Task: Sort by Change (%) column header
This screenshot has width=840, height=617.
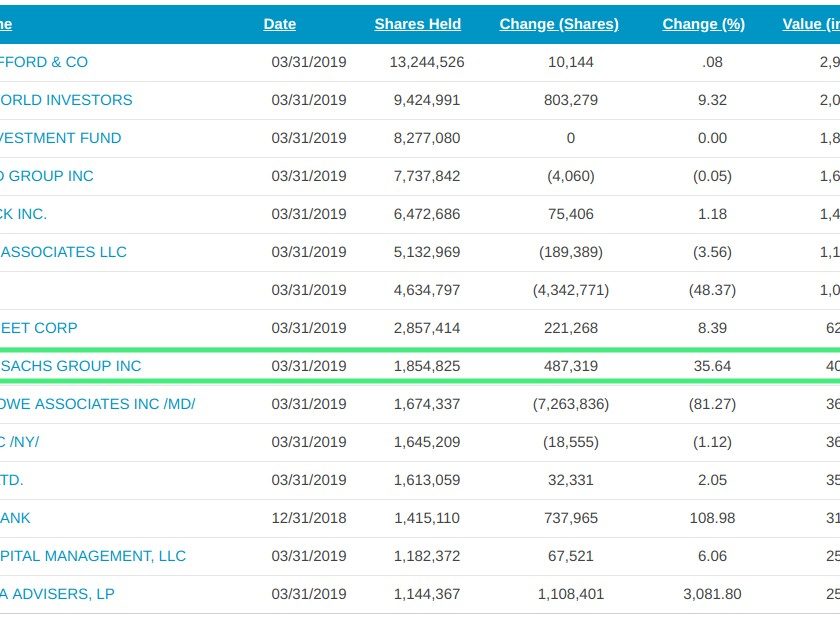Action: click(x=704, y=24)
